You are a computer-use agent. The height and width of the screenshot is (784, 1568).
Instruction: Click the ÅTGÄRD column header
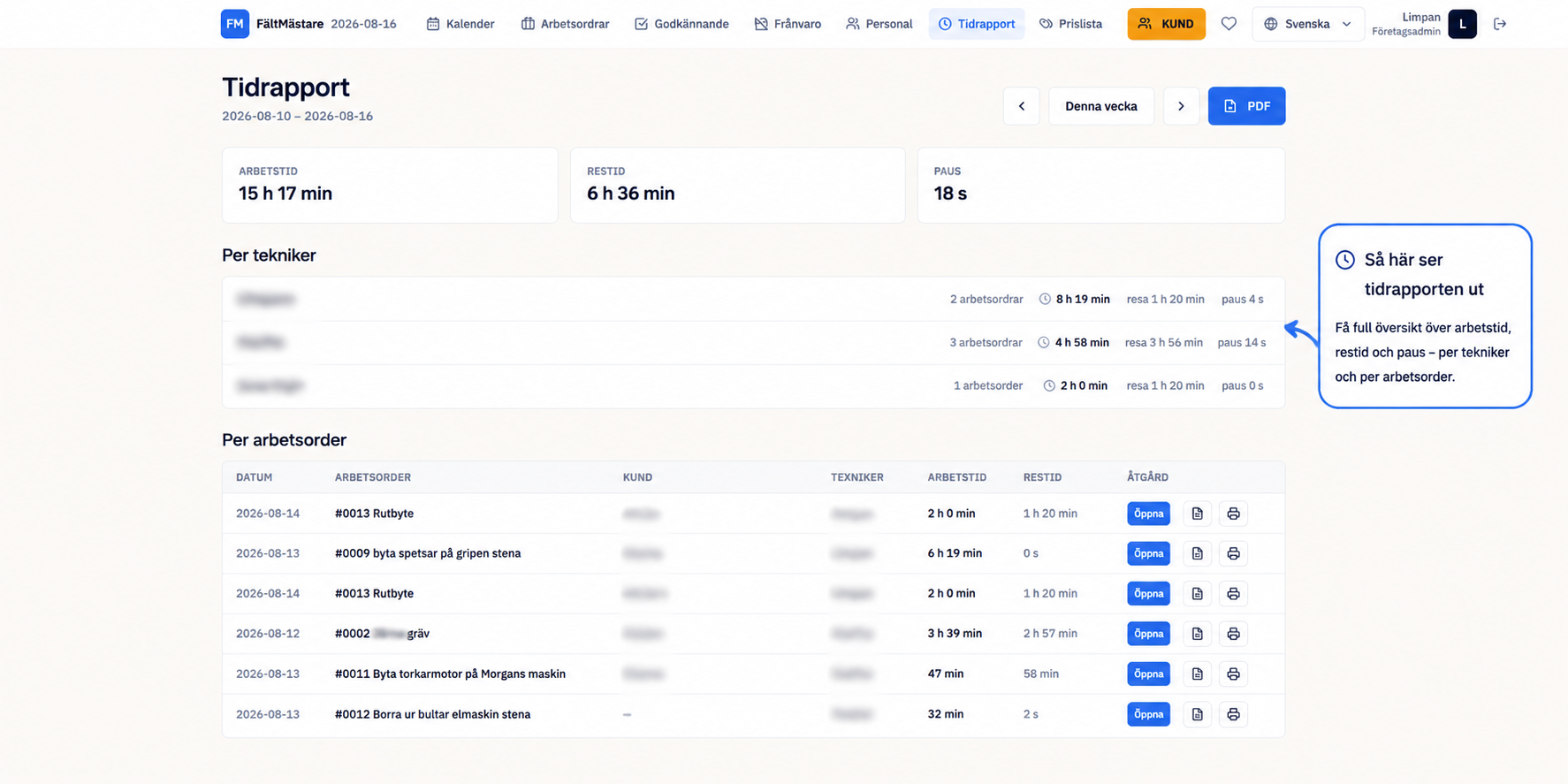pyautogui.click(x=1147, y=477)
